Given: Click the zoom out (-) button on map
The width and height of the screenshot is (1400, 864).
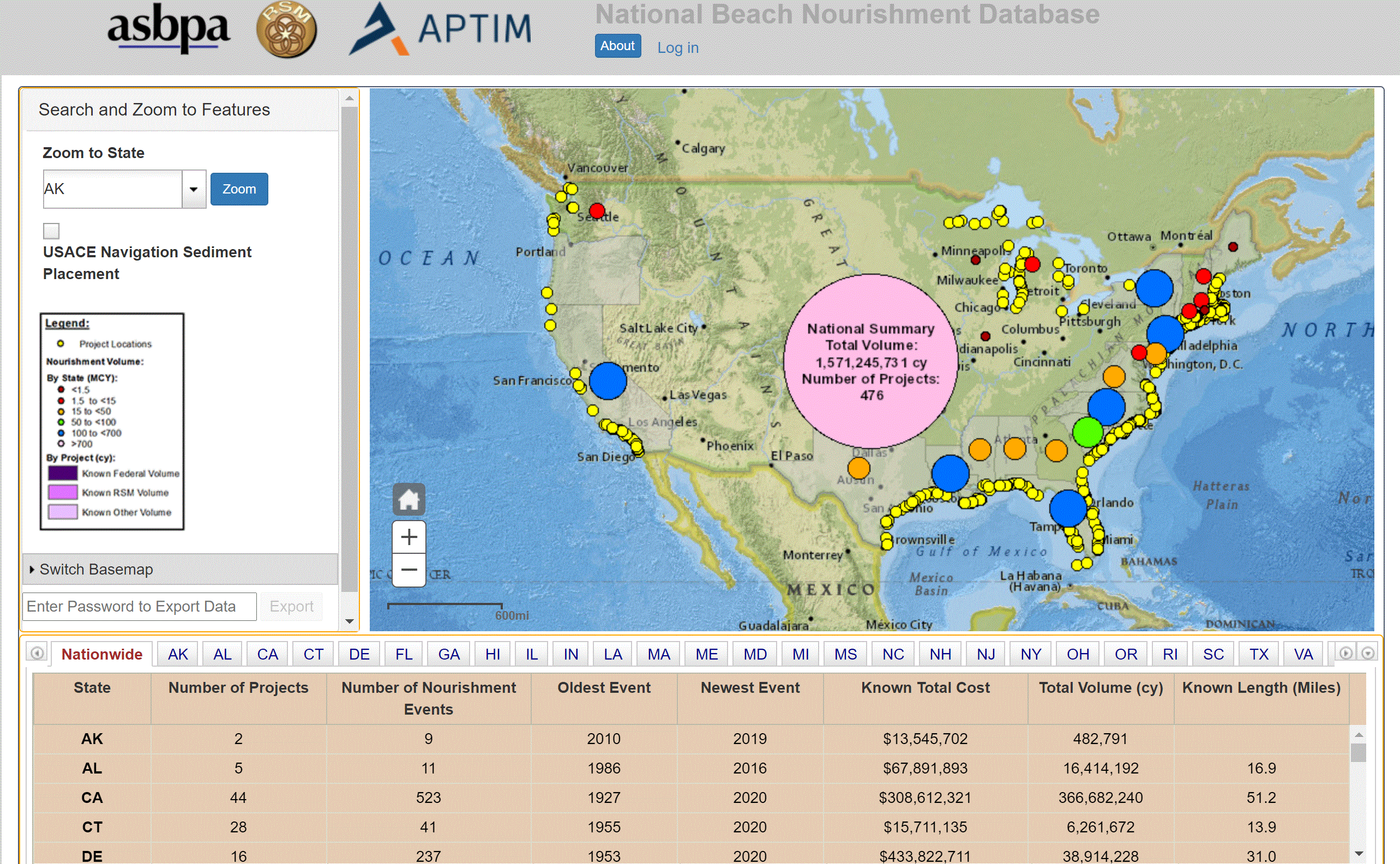Looking at the screenshot, I should (x=410, y=568).
